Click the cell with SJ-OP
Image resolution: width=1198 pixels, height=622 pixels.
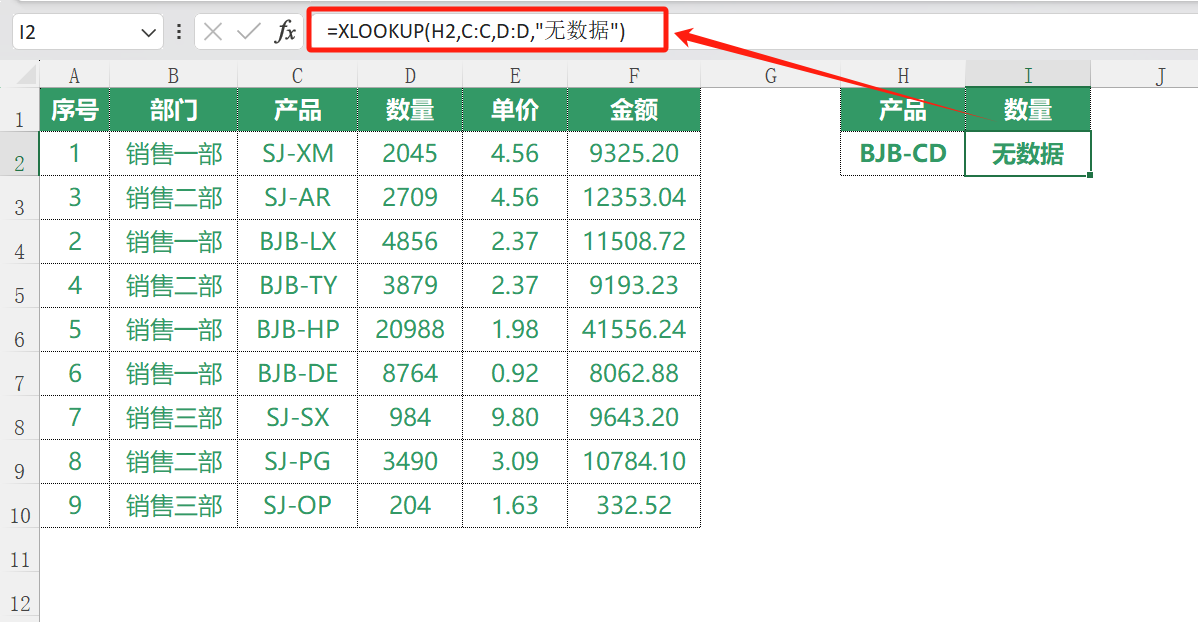[x=297, y=505]
